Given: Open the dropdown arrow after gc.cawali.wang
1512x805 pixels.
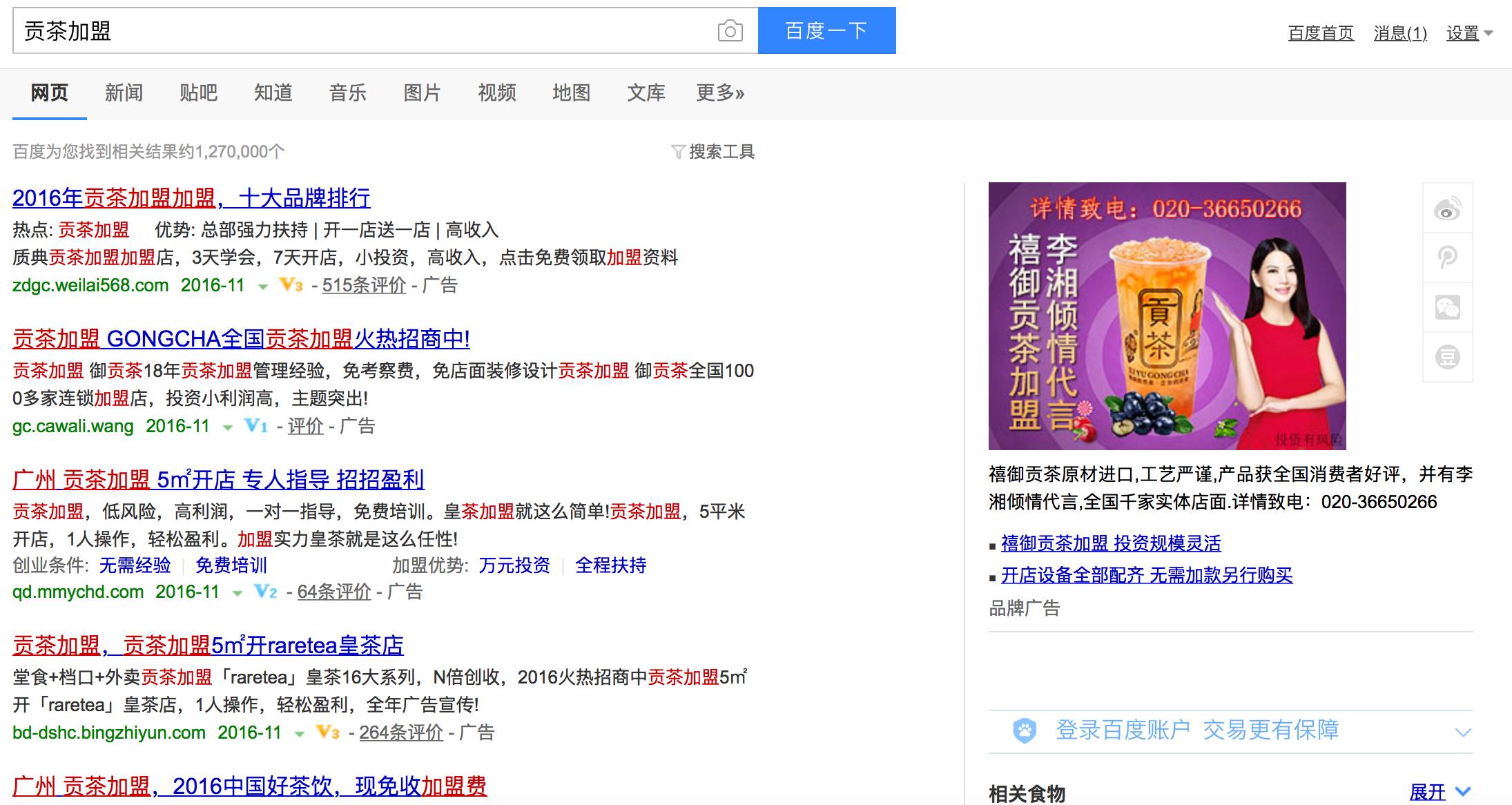Looking at the screenshot, I should 227,428.
